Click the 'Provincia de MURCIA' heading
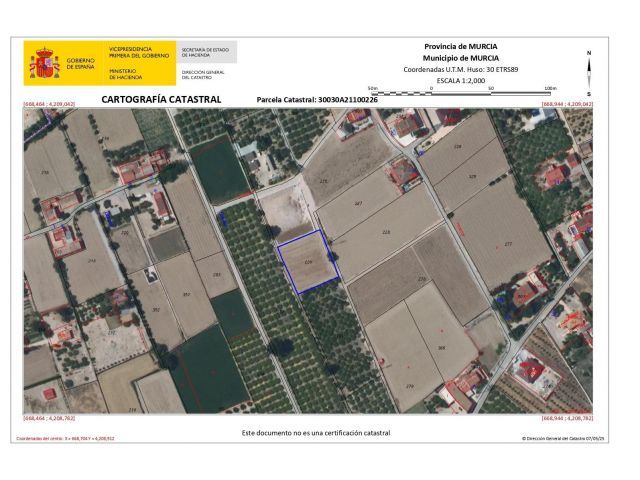The width and height of the screenshot is (640, 480). 461,47
